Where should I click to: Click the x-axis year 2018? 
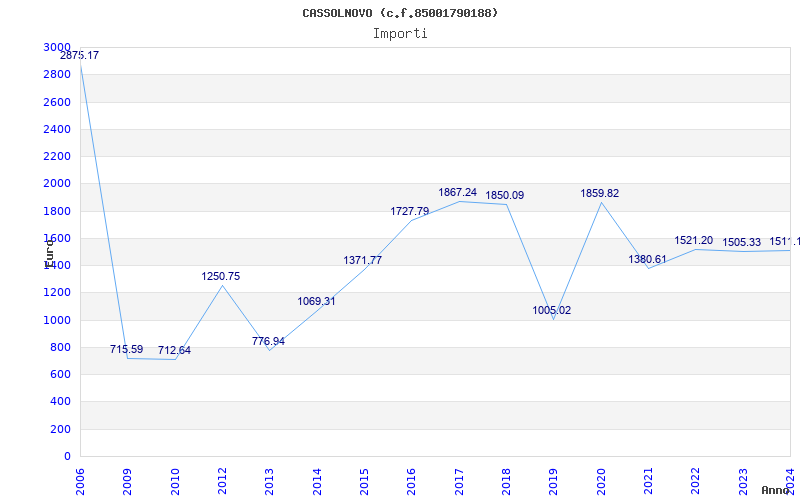[506, 482]
